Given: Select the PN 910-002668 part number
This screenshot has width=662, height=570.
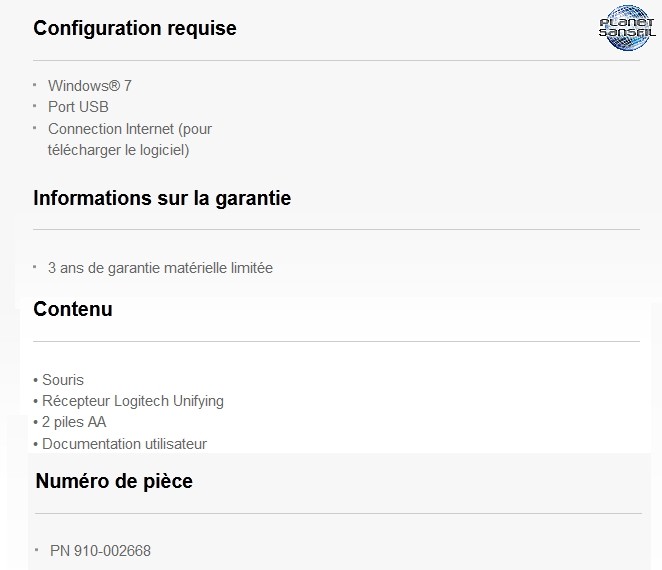Looking at the screenshot, I should [100, 551].
